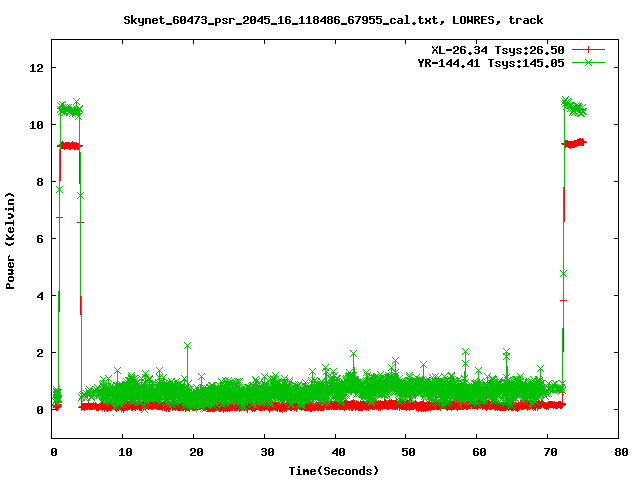Click the Time(Seconds) x-axis label
The height and width of the screenshot is (480, 640).
[x=333, y=471]
